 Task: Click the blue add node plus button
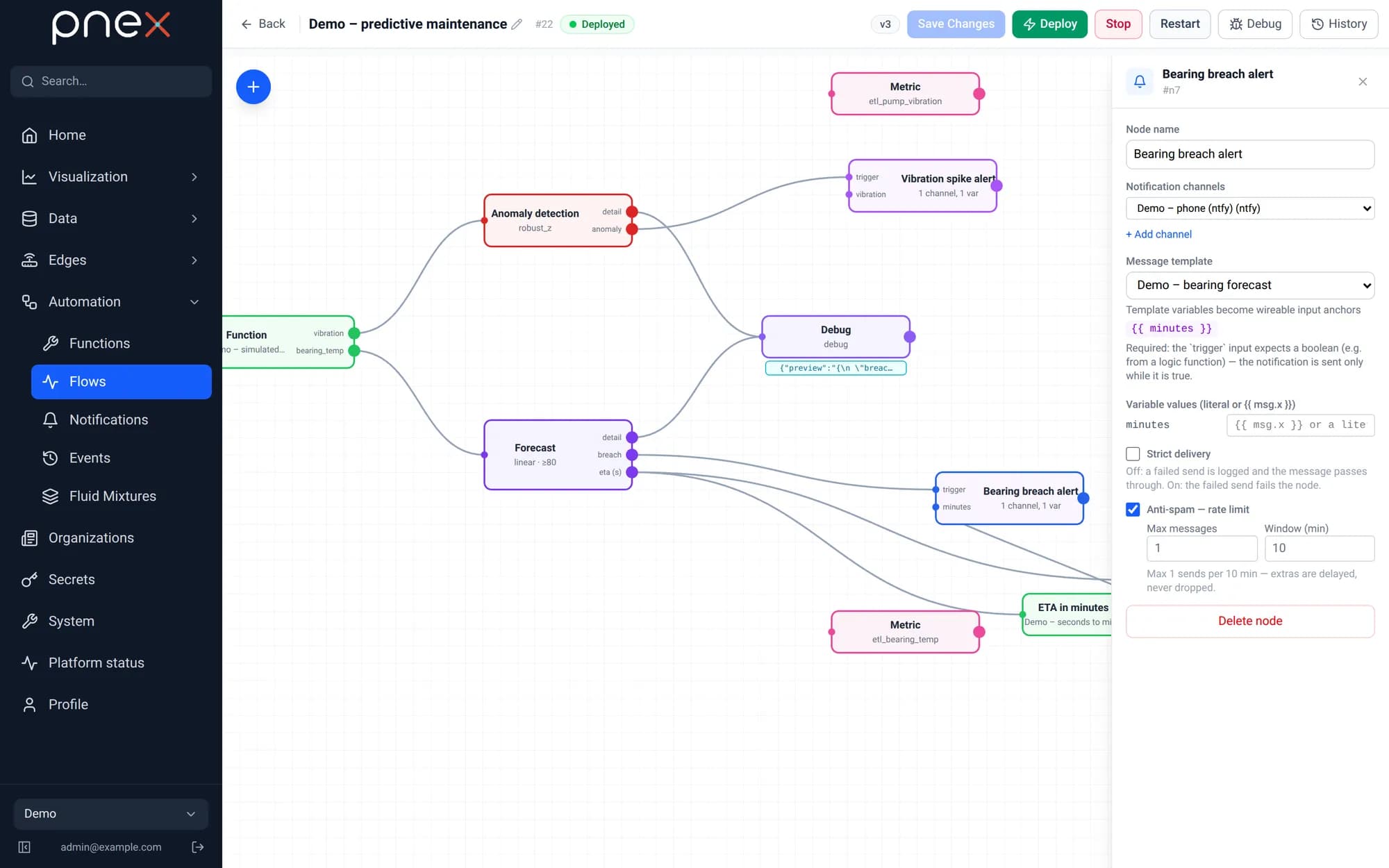pyautogui.click(x=253, y=87)
